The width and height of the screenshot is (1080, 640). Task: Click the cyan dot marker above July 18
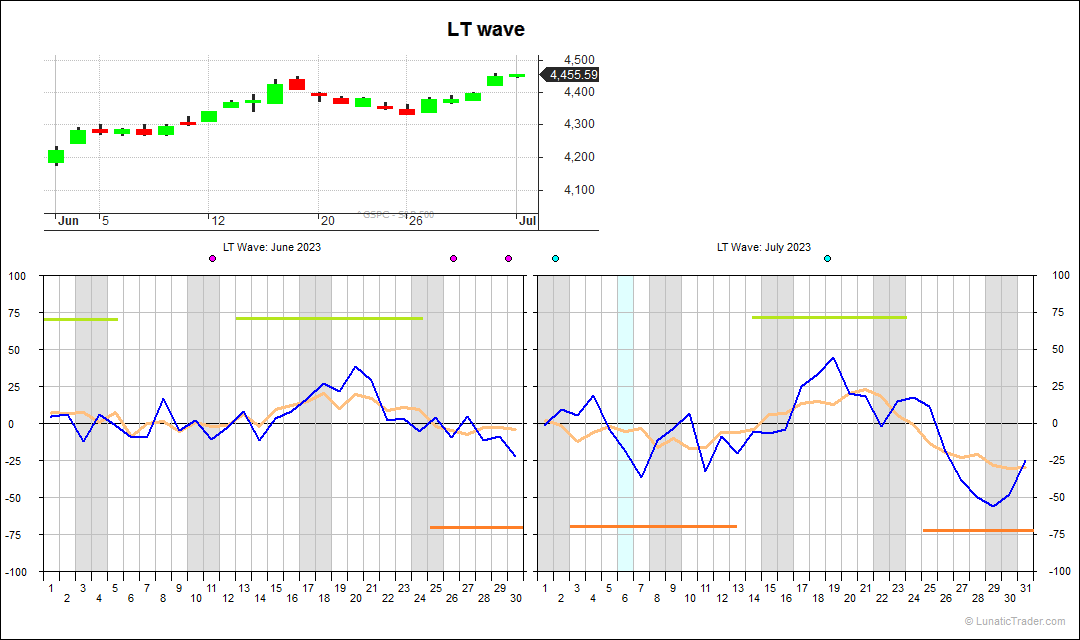coord(827,258)
